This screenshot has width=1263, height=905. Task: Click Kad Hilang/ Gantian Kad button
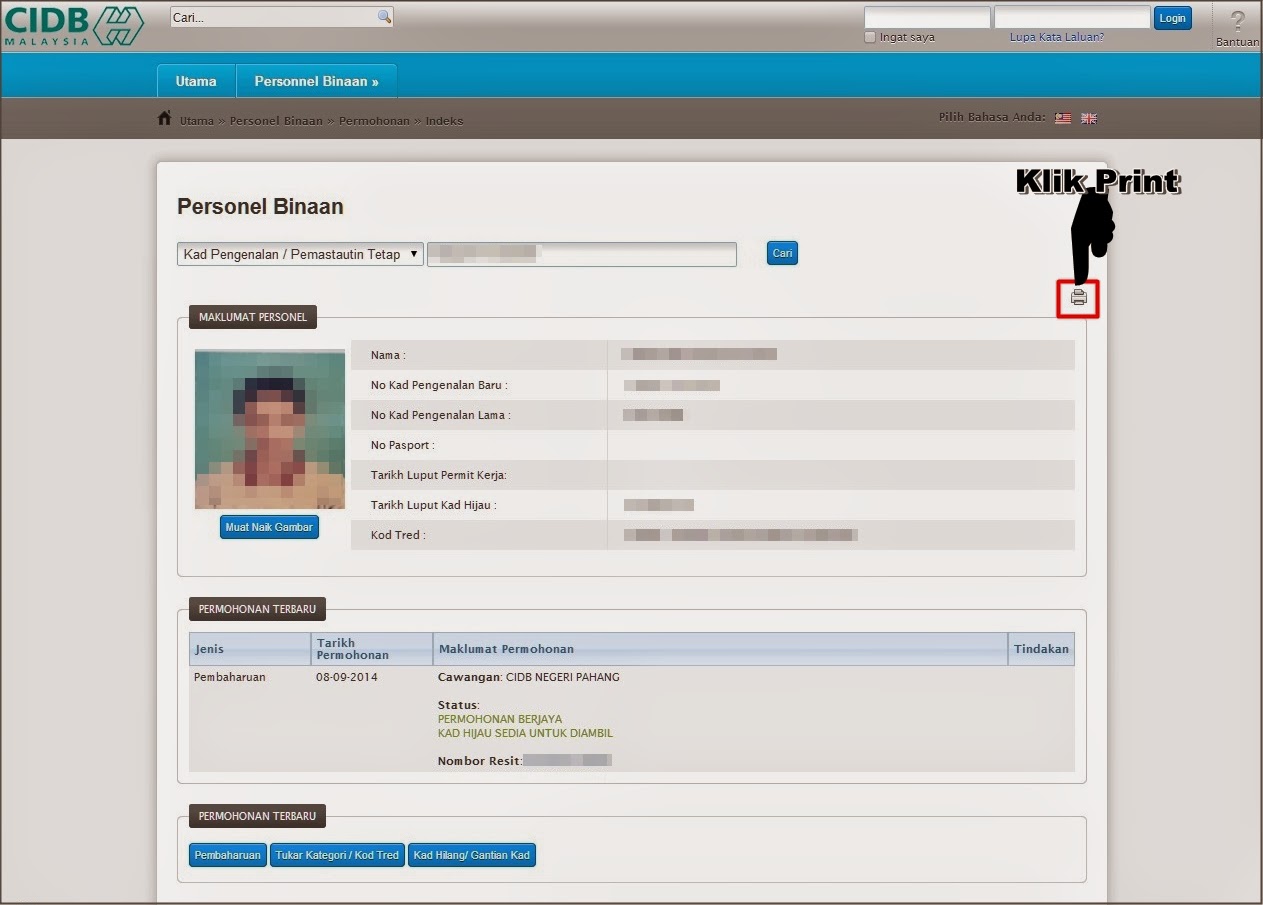pos(472,855)
